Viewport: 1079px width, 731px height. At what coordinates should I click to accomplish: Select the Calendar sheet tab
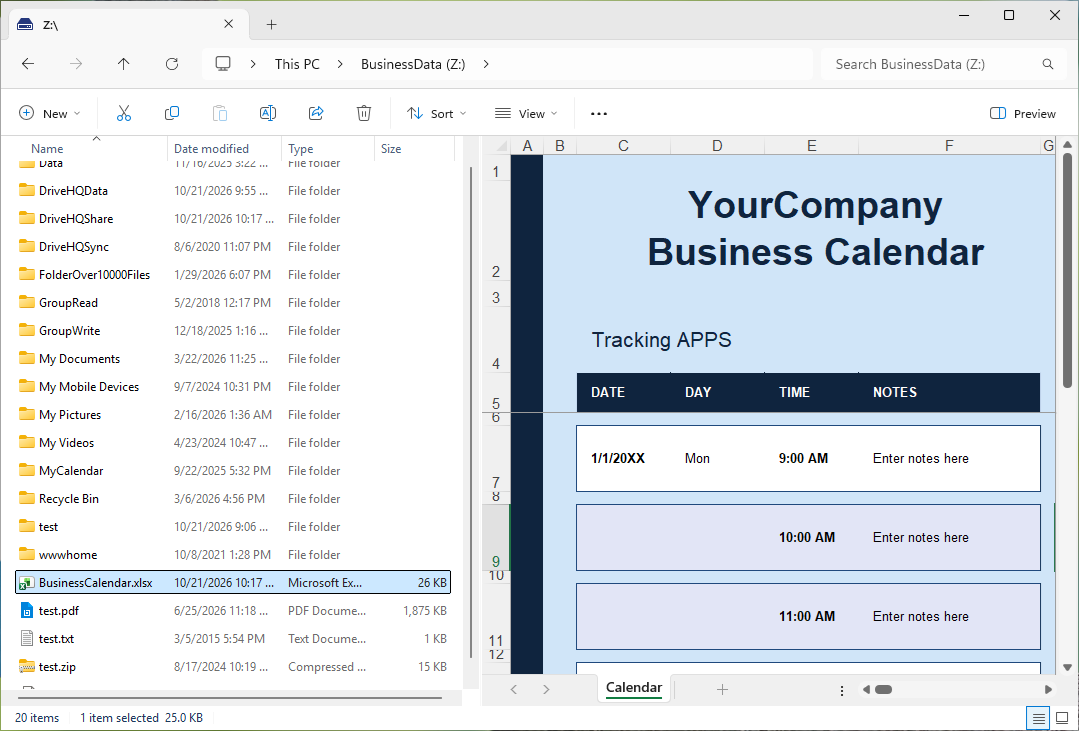[x=634, y=688]
